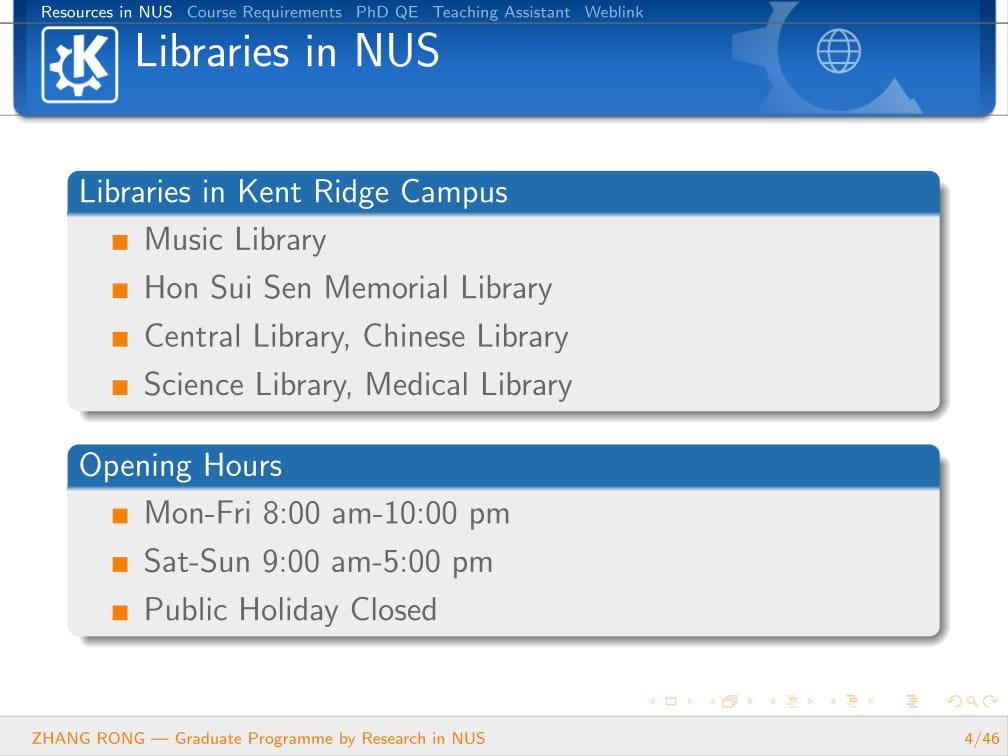Click the globe icon in the header

coord(838,51)
